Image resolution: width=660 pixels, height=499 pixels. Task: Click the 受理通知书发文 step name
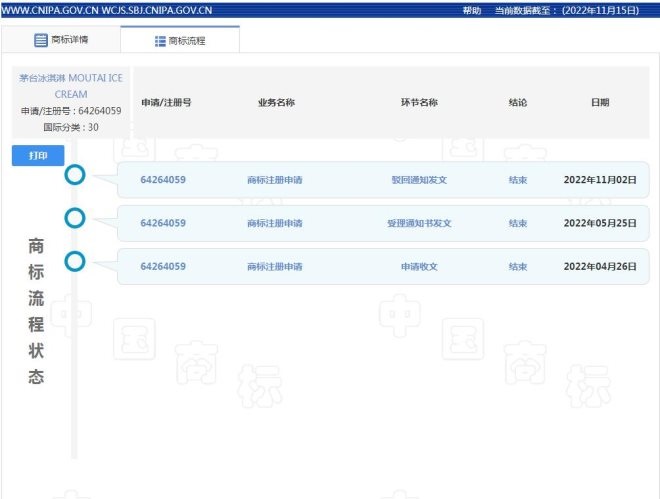pos(419,223)
